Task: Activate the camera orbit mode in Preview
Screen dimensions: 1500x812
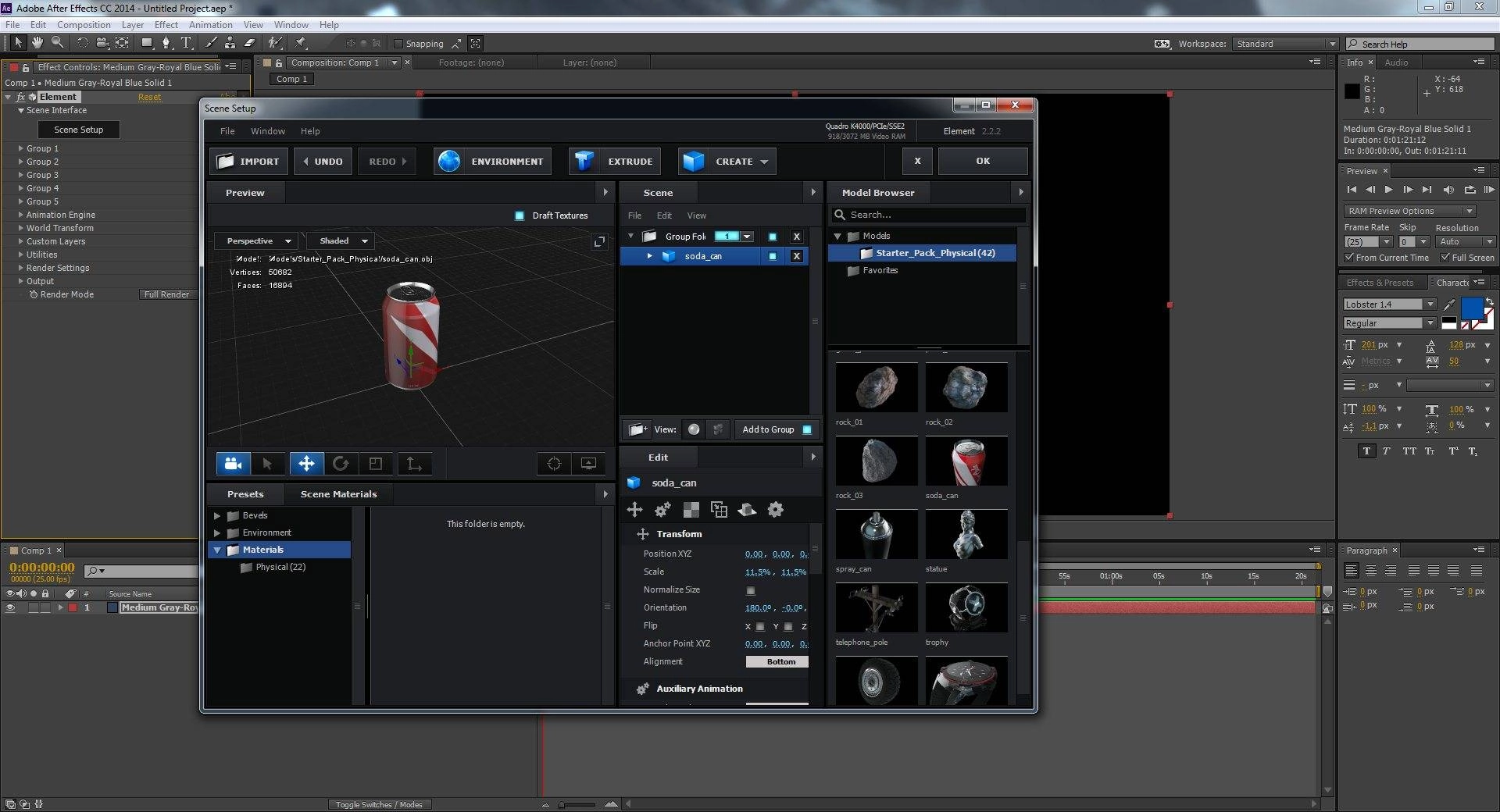Action: coord(233,464)
